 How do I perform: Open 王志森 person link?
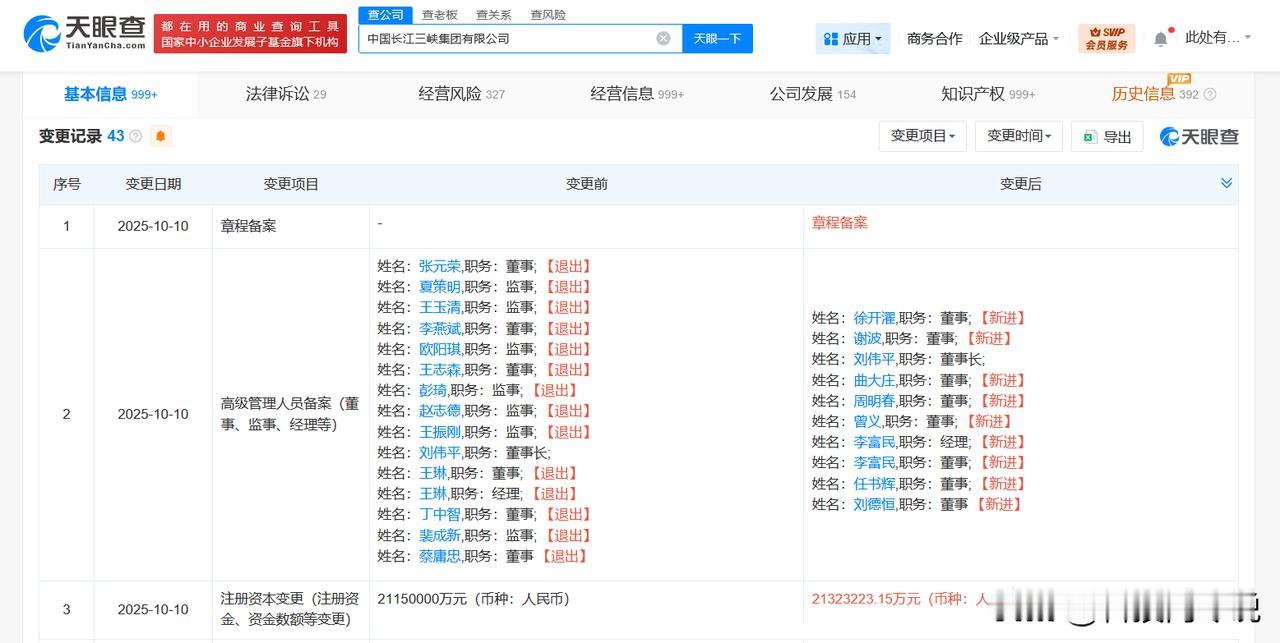click(x=439, y=370)
